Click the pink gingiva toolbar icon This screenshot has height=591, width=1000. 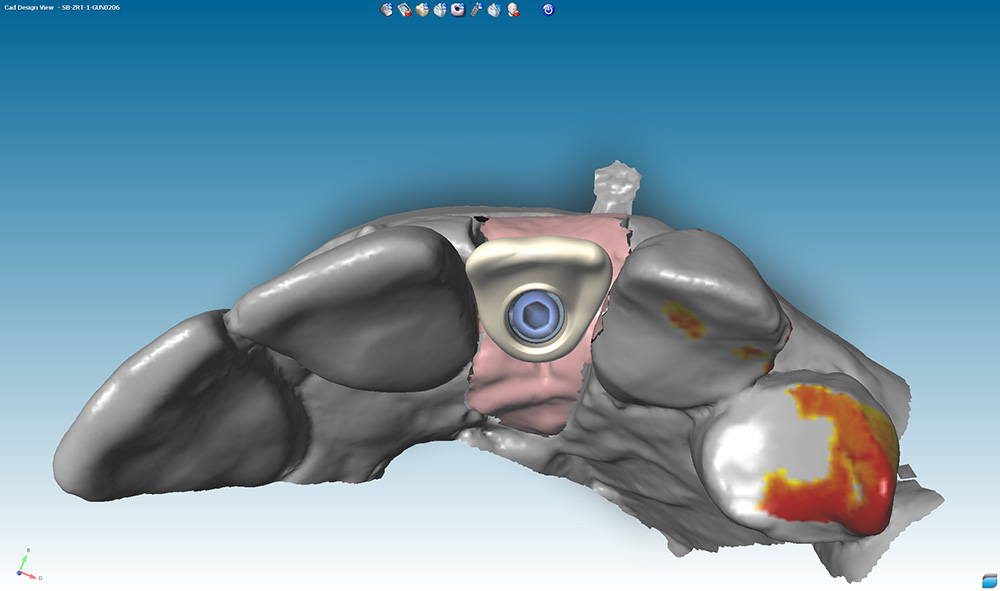click(458, 9)
